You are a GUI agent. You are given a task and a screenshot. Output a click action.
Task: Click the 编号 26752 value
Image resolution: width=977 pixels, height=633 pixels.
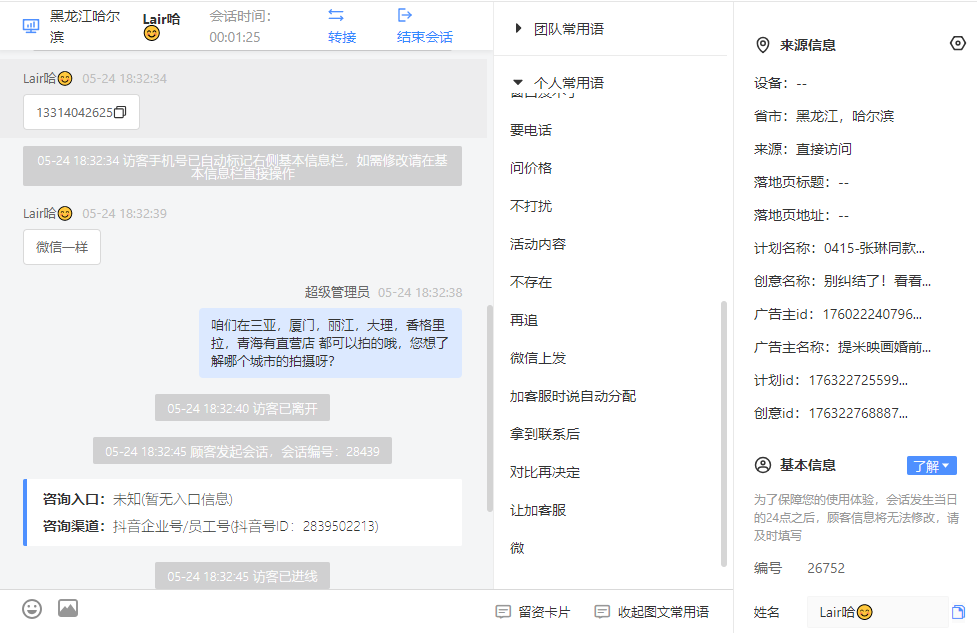coord(826,568)
